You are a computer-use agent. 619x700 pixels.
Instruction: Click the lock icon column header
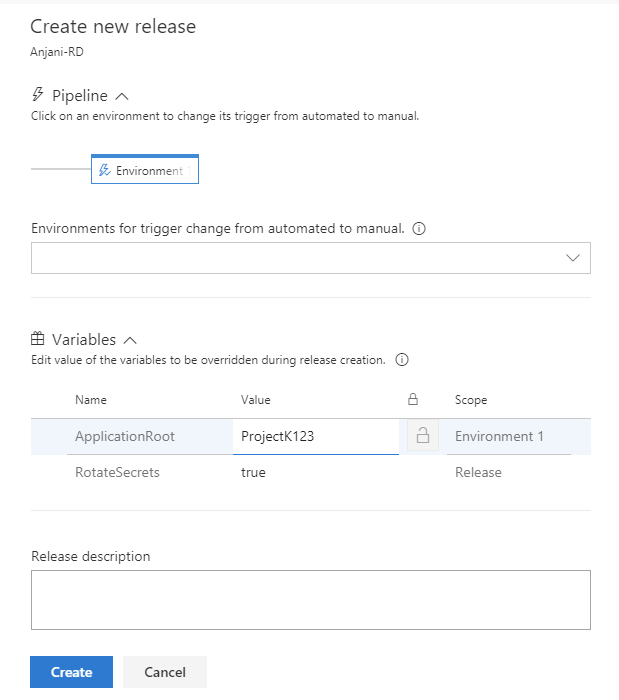[x=413, y=399]
